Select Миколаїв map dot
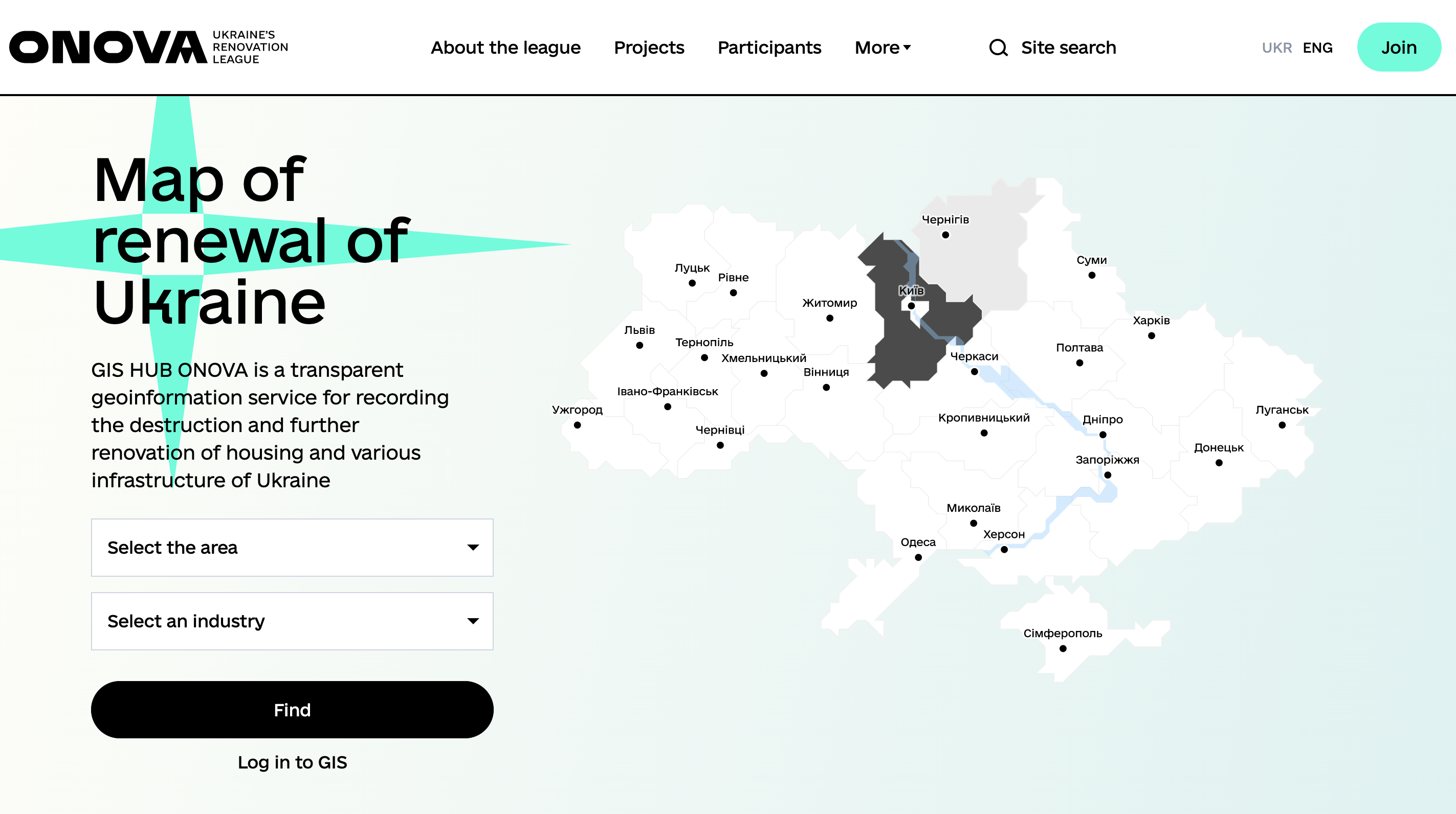 973,523
